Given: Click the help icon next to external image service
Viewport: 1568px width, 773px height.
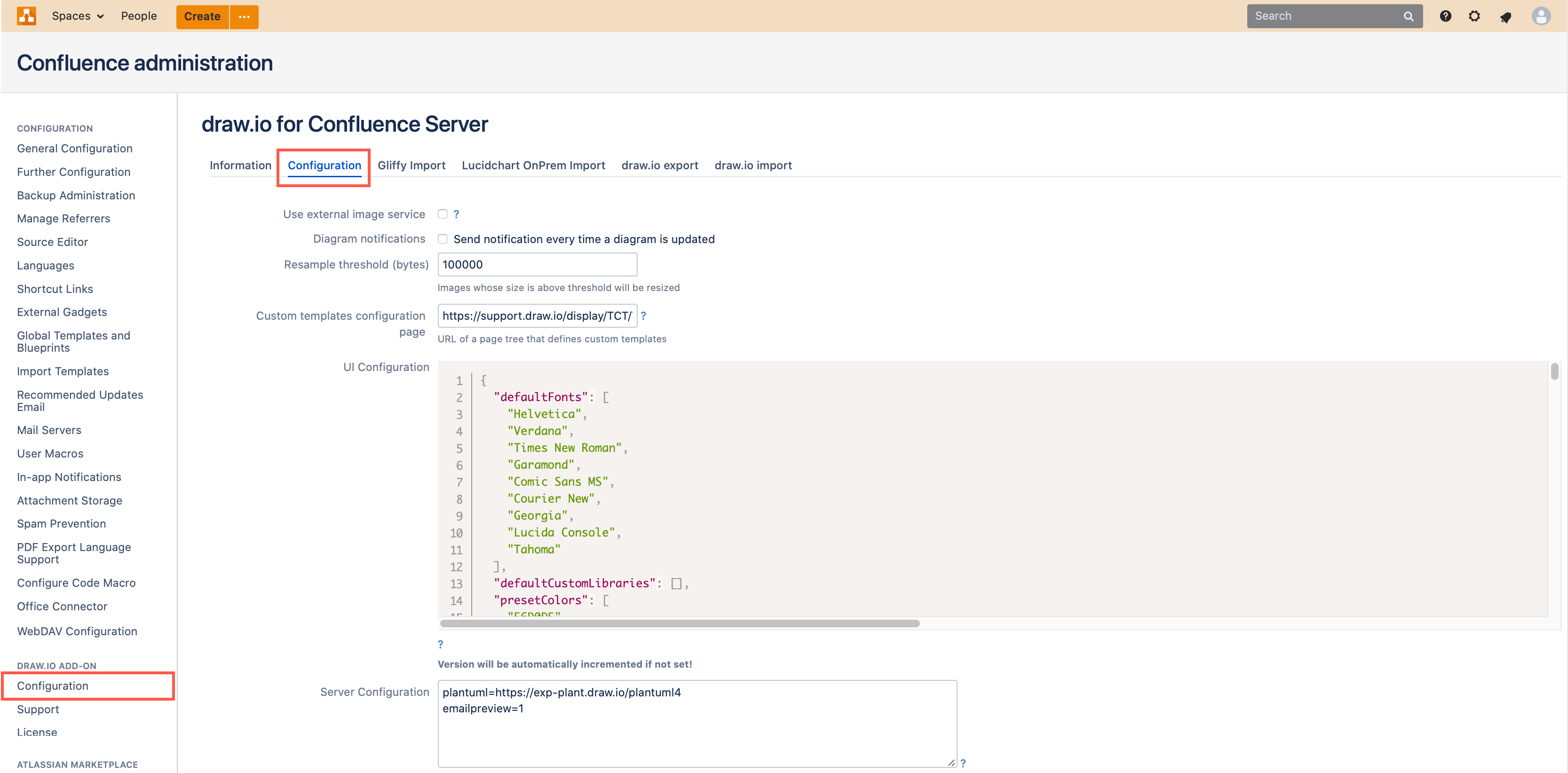Looking at the screenshot, I should pos(458,214).
